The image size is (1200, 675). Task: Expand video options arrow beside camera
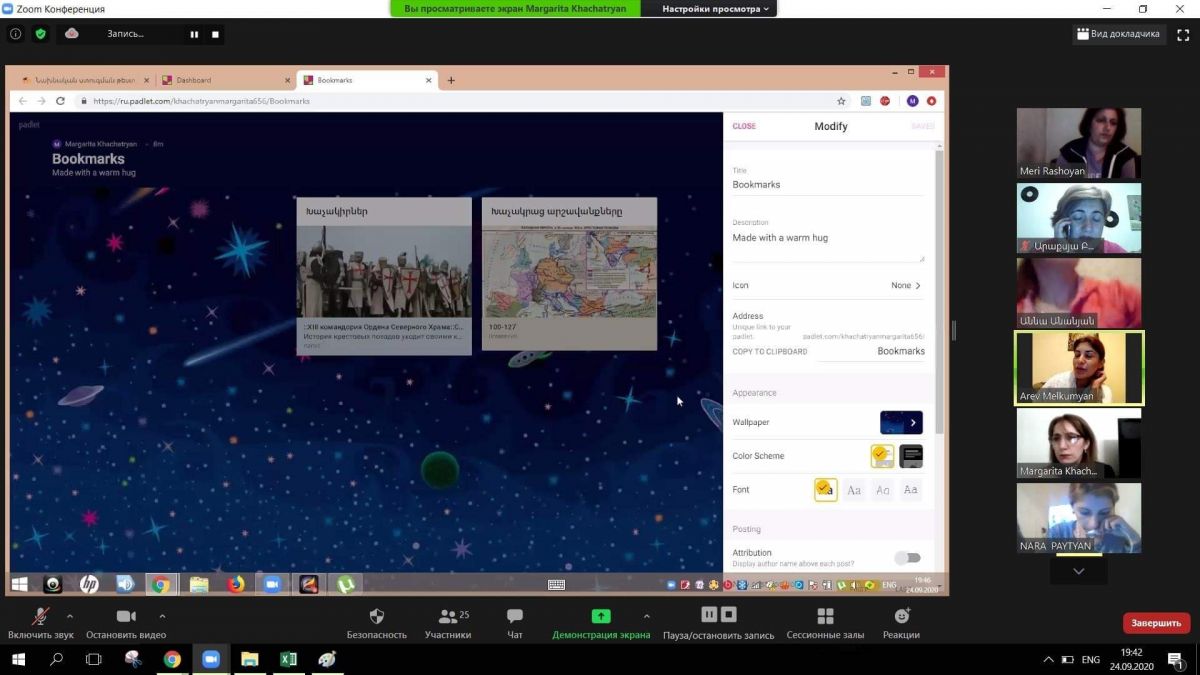[162, 616]
